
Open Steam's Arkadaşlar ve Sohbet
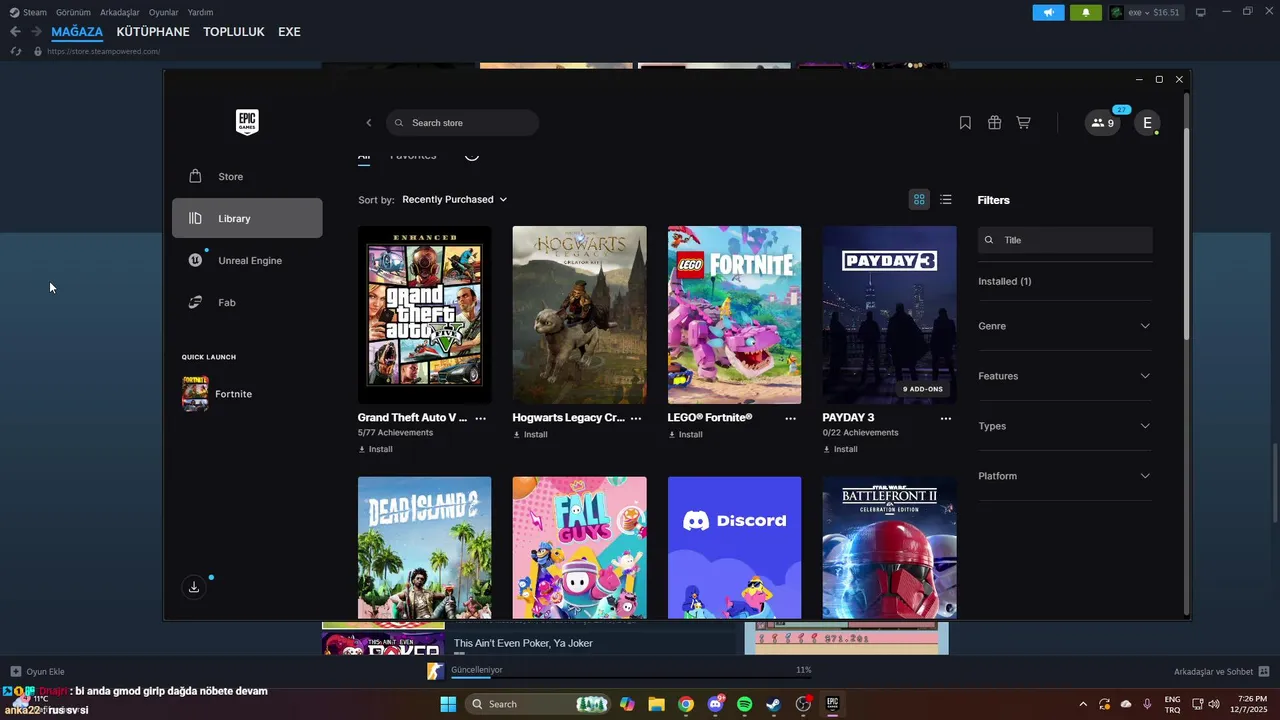click(x=1221, y=671)
